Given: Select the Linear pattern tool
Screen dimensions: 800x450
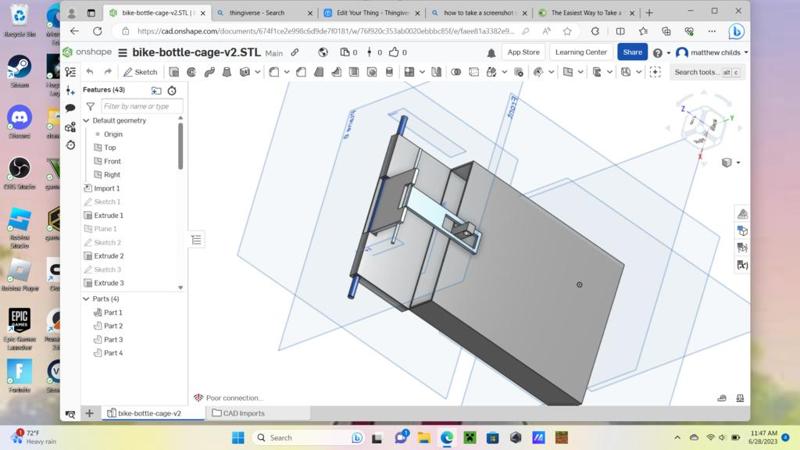Looking at the screenshot, I should point(409,72).
